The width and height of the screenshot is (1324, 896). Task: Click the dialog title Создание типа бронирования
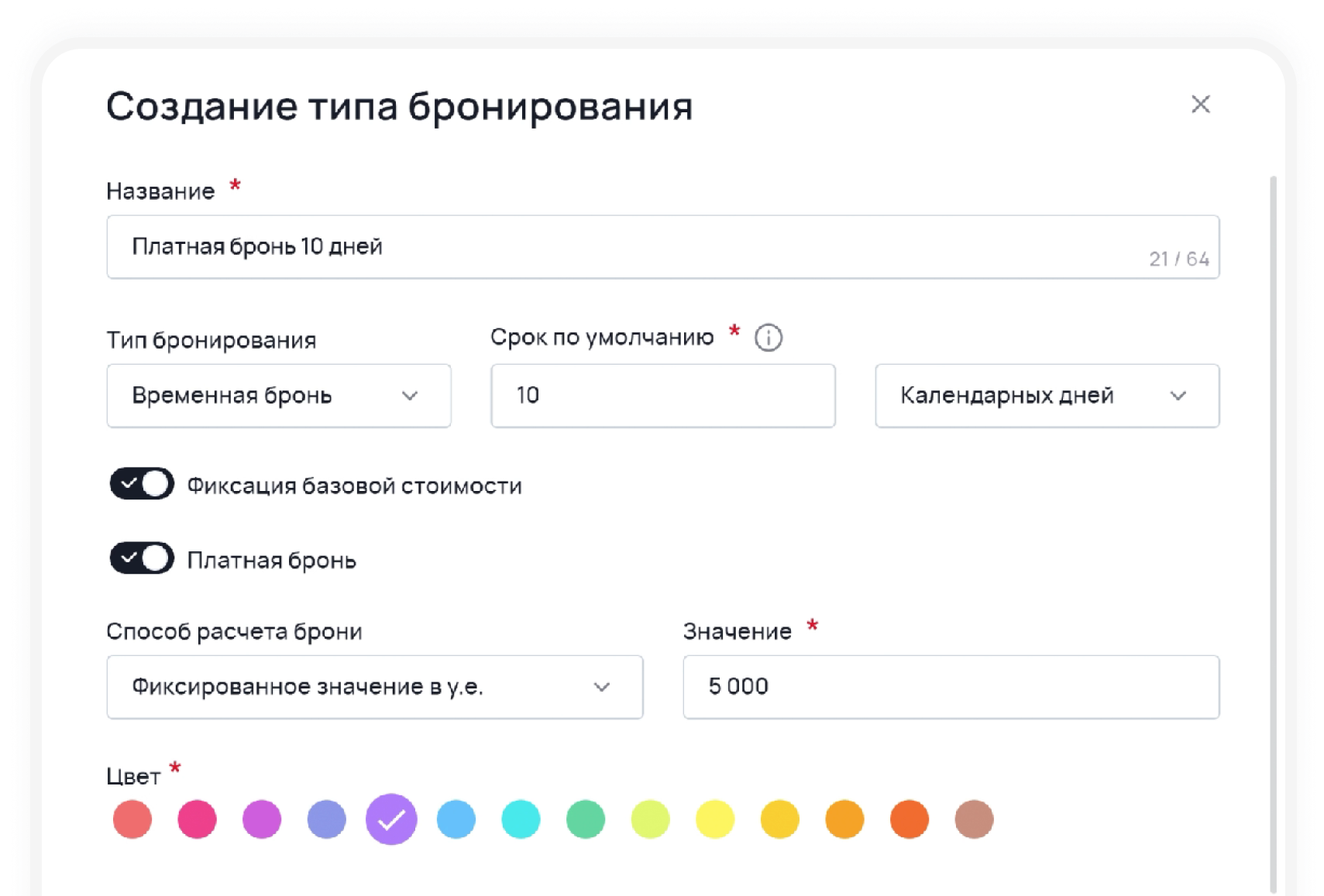[x=400, y=105]
